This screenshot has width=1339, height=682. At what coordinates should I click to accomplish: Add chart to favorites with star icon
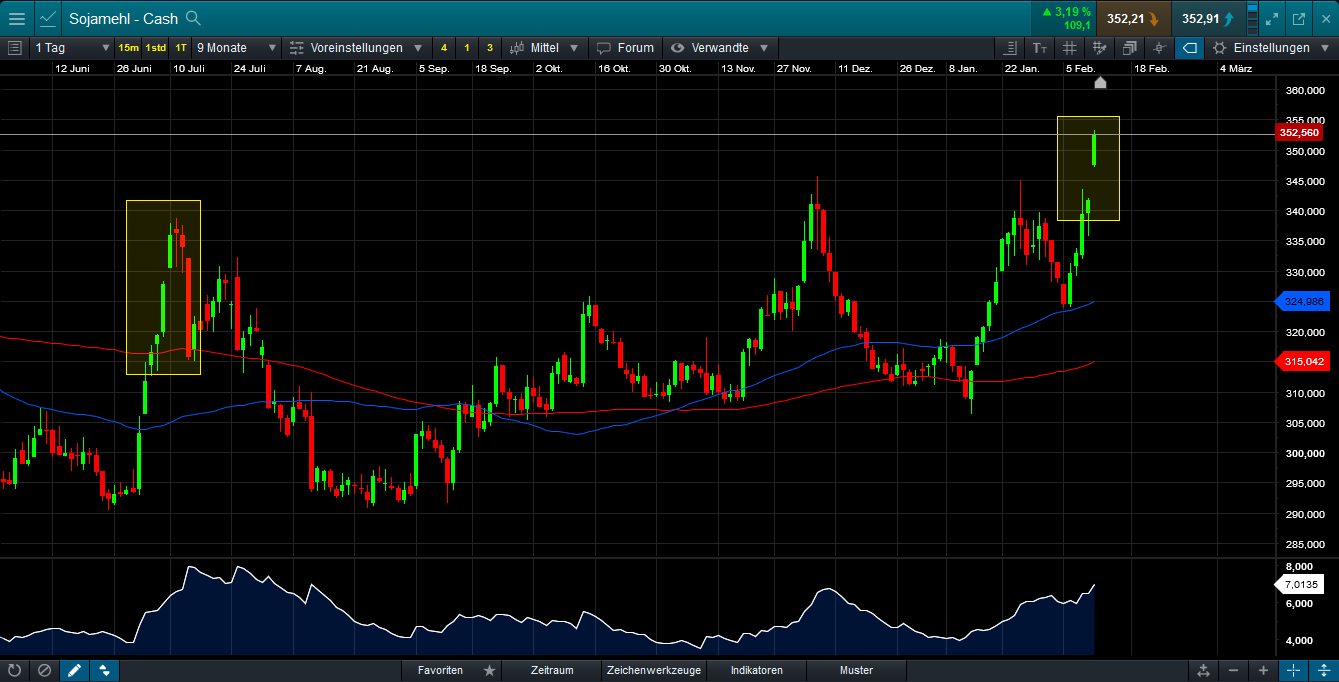point(489,670)
